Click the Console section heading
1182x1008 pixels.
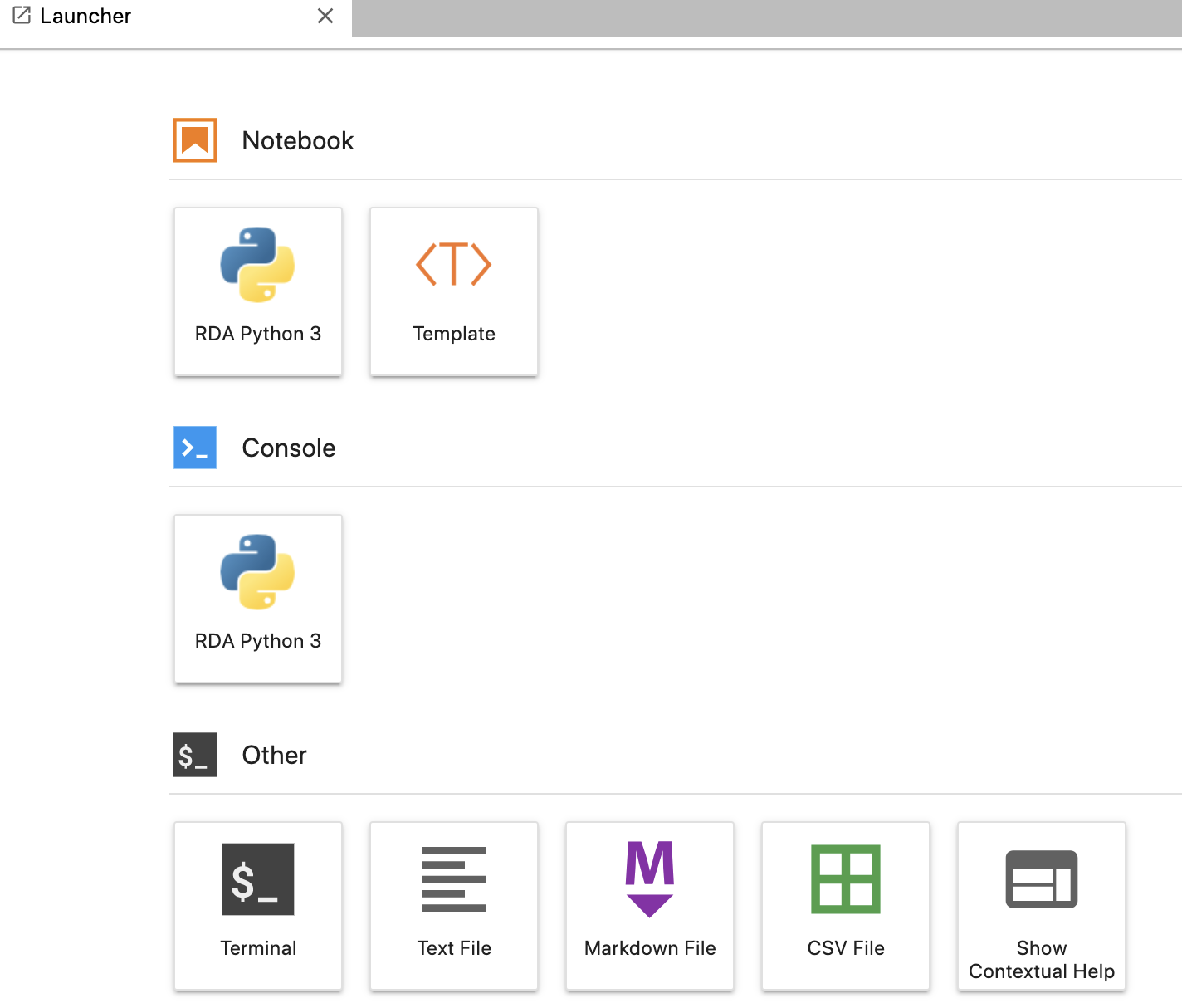pos(288,448)
